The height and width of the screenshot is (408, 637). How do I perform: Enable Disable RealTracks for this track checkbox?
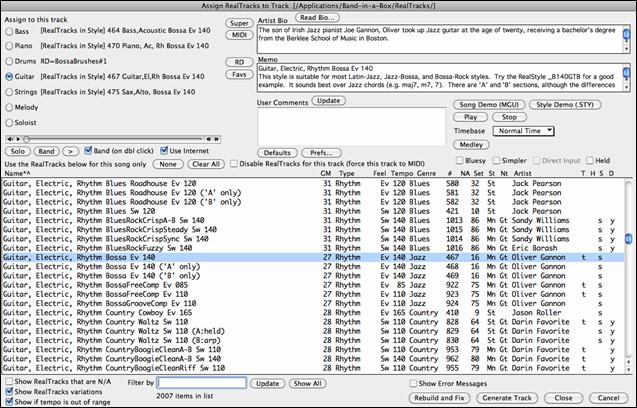[x=234, y=164]
